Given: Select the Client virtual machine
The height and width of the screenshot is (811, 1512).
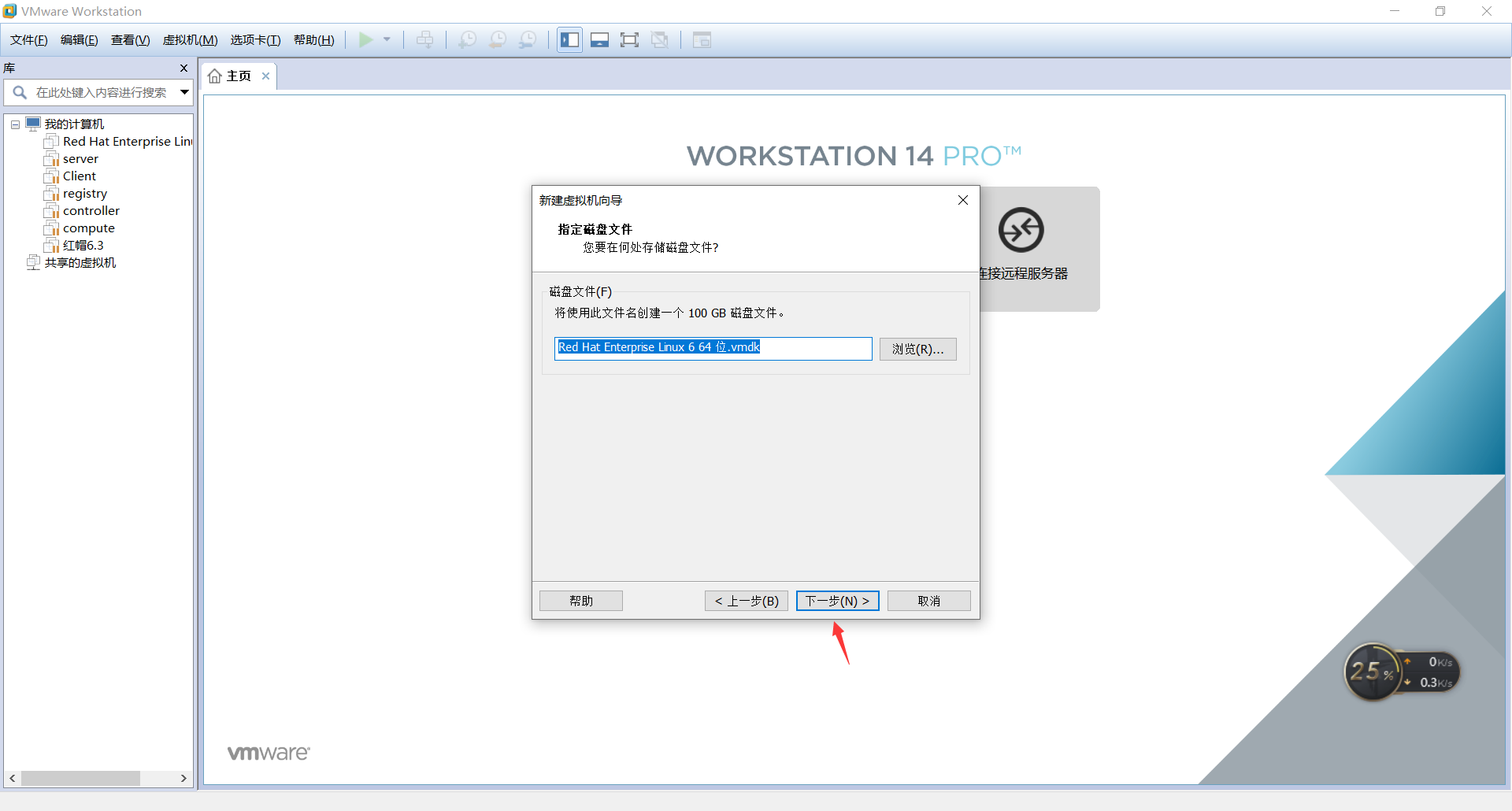Looking at the screenshot, I should click(x=80, y=176).
